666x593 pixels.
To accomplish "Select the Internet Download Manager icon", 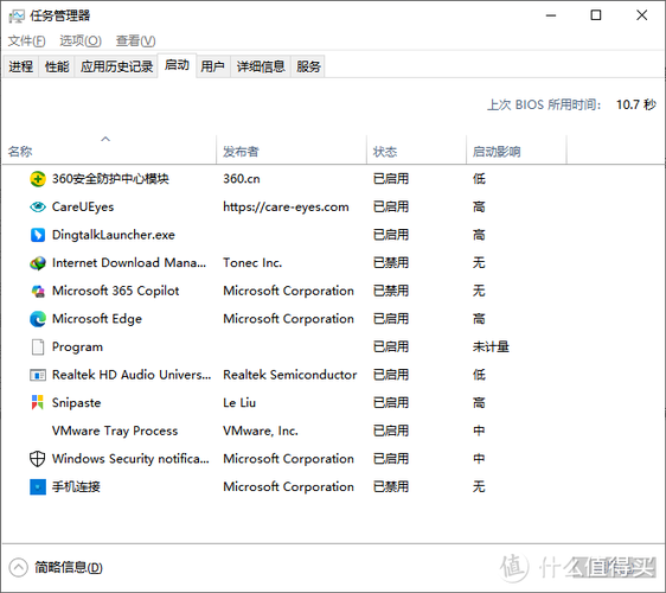I will tap(38, 263).
